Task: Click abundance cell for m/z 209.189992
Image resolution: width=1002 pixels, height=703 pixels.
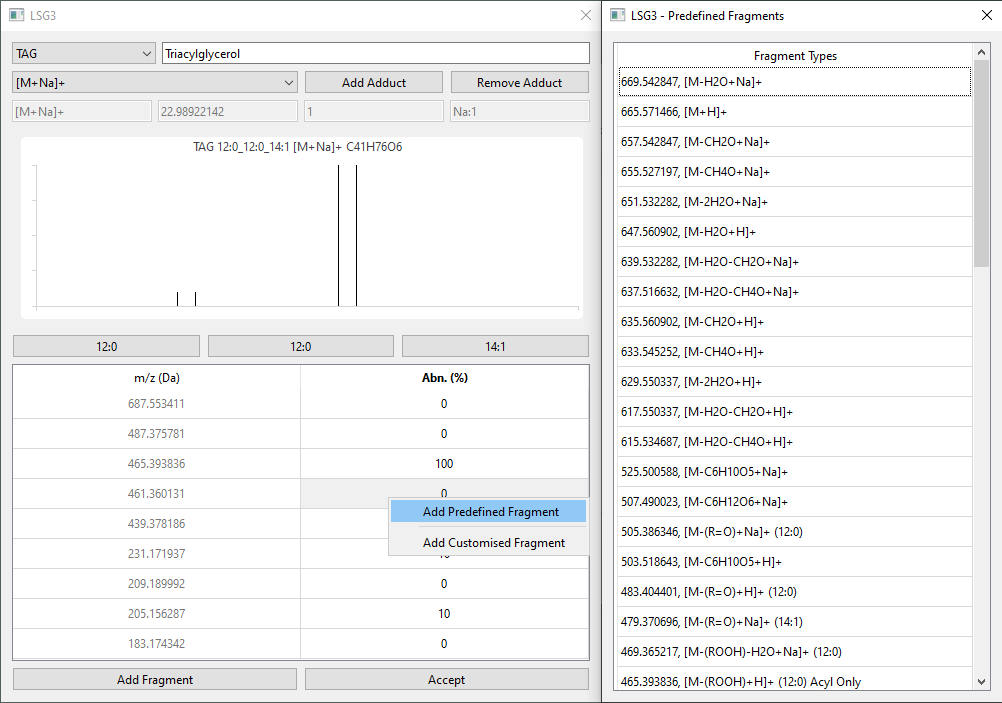Action: [445, 584]
